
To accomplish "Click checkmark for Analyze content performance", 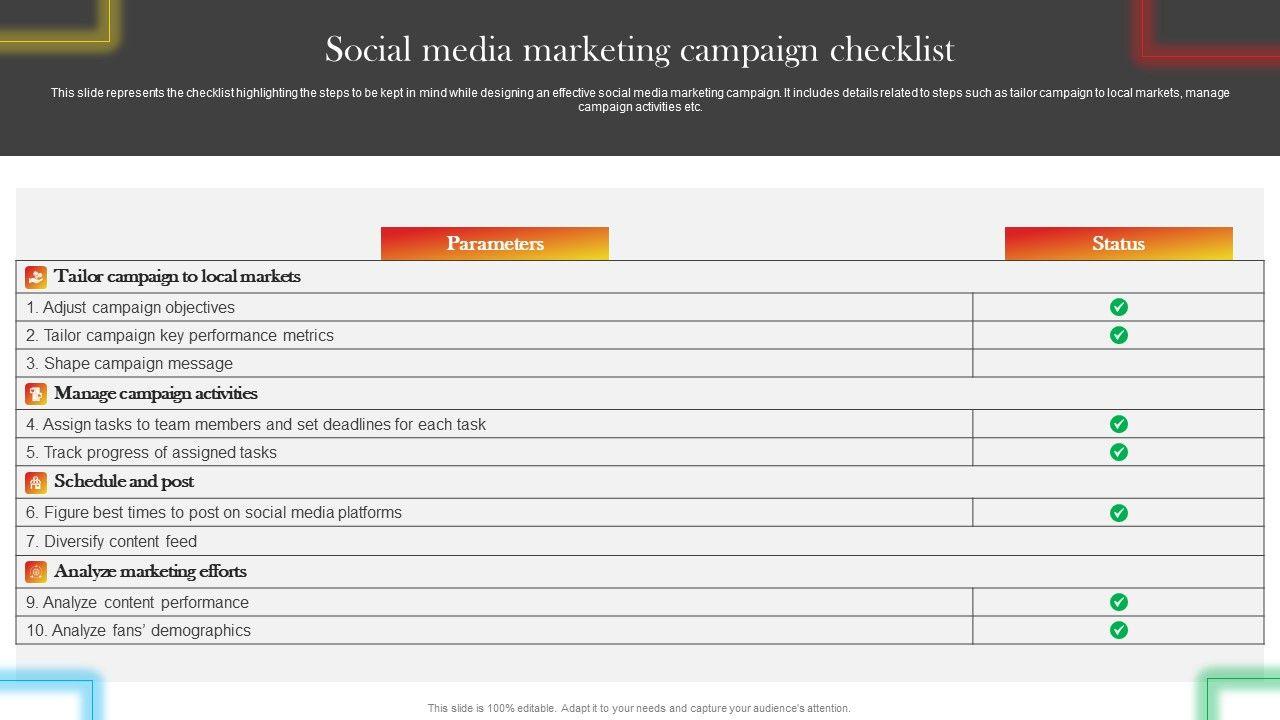I will (x=1118, y=602).
